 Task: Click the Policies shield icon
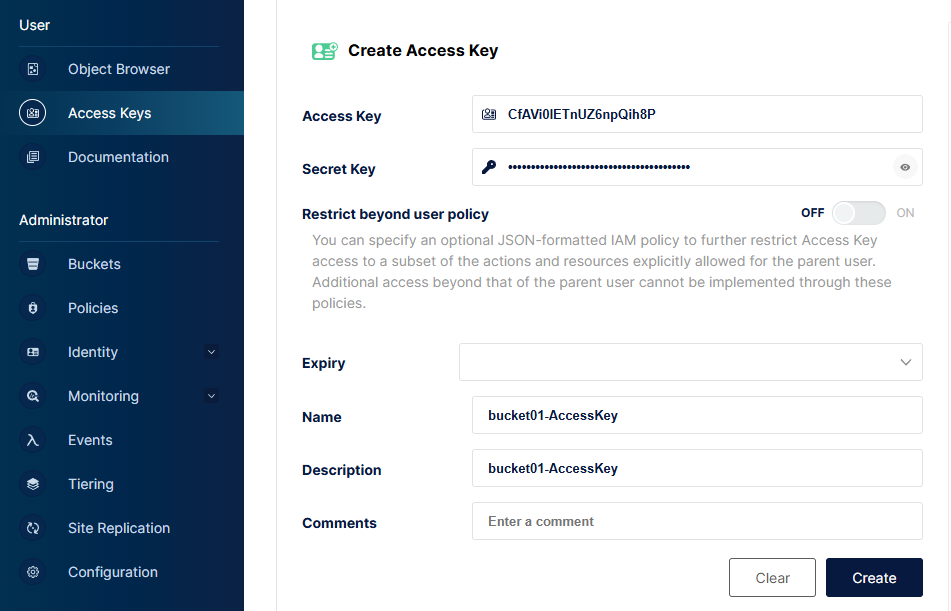pos(33,308)
